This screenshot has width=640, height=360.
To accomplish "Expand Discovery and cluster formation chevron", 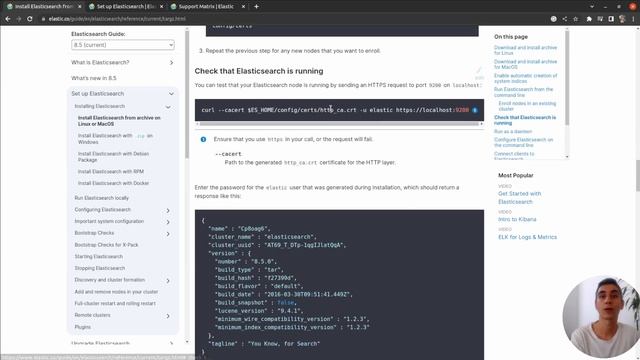I will point(168,281).
